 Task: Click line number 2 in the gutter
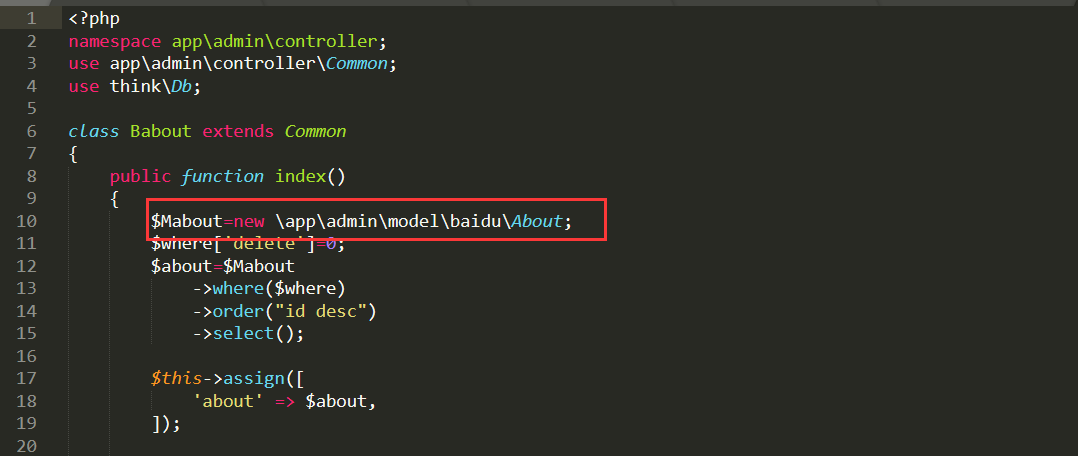31,41
